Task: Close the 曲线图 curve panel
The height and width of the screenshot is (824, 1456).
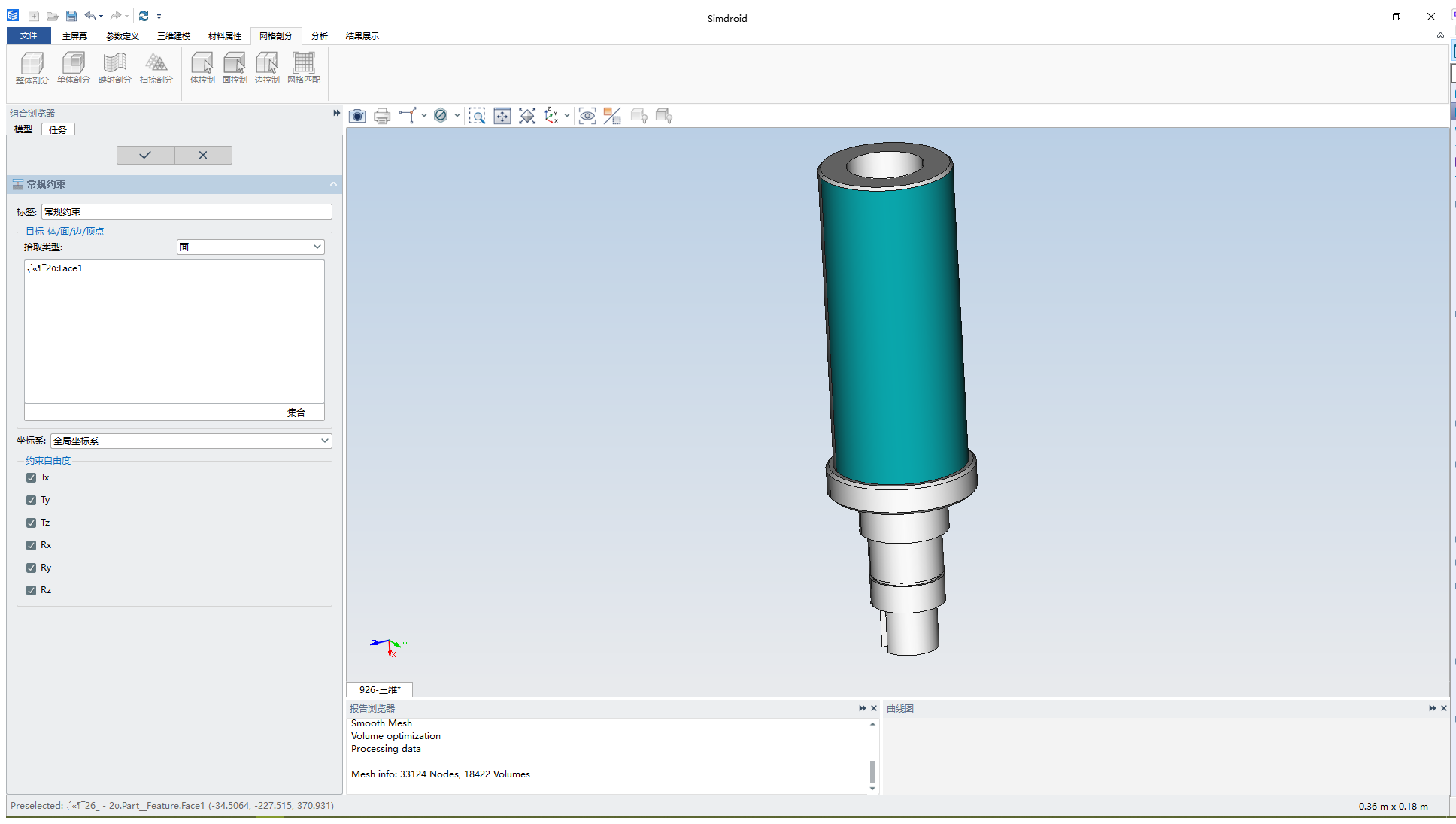Action: point(1444,708)
